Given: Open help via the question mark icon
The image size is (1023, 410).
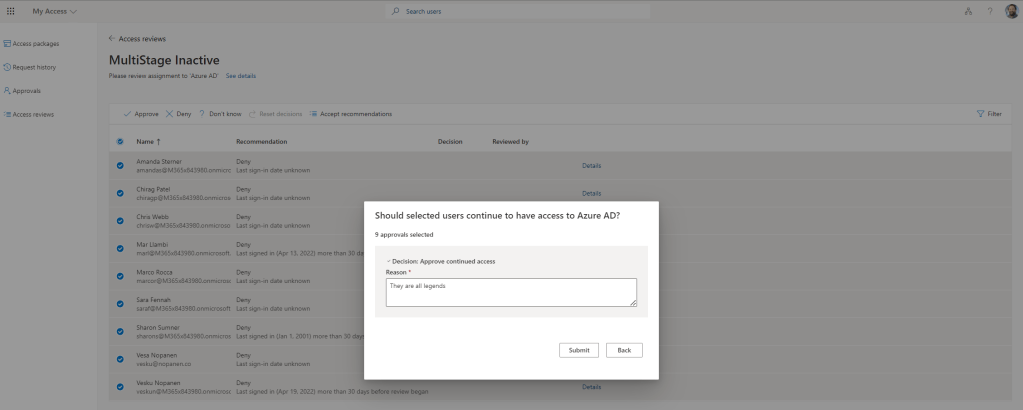Looking at the screenshot, I should pyautogui.click(x=987, y=11).
